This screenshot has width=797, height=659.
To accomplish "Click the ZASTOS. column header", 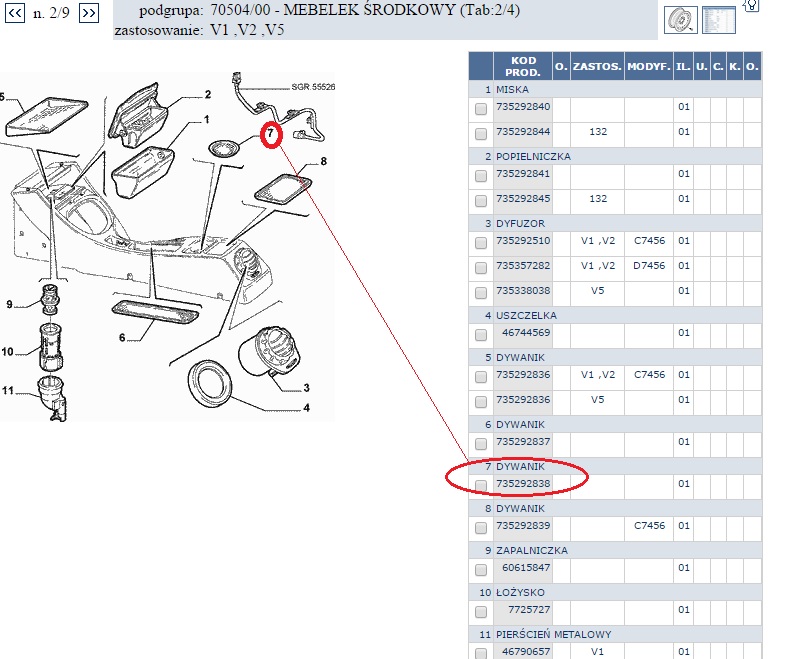I will 597,66.
